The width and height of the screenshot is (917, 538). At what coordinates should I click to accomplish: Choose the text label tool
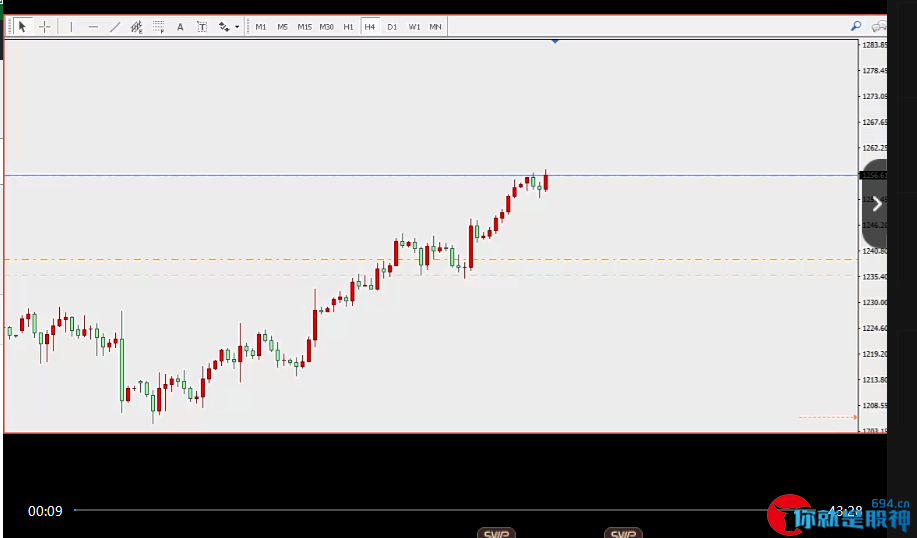tap(202, 26)
